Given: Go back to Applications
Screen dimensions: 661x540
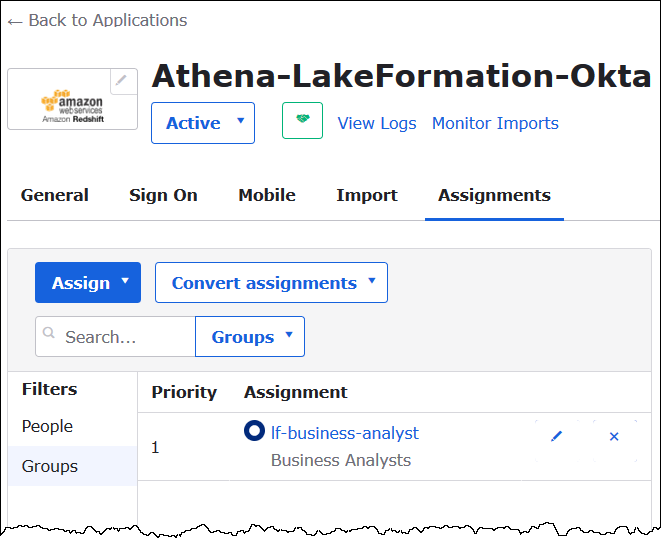Looking at the screenshot, I should point(97,20).
